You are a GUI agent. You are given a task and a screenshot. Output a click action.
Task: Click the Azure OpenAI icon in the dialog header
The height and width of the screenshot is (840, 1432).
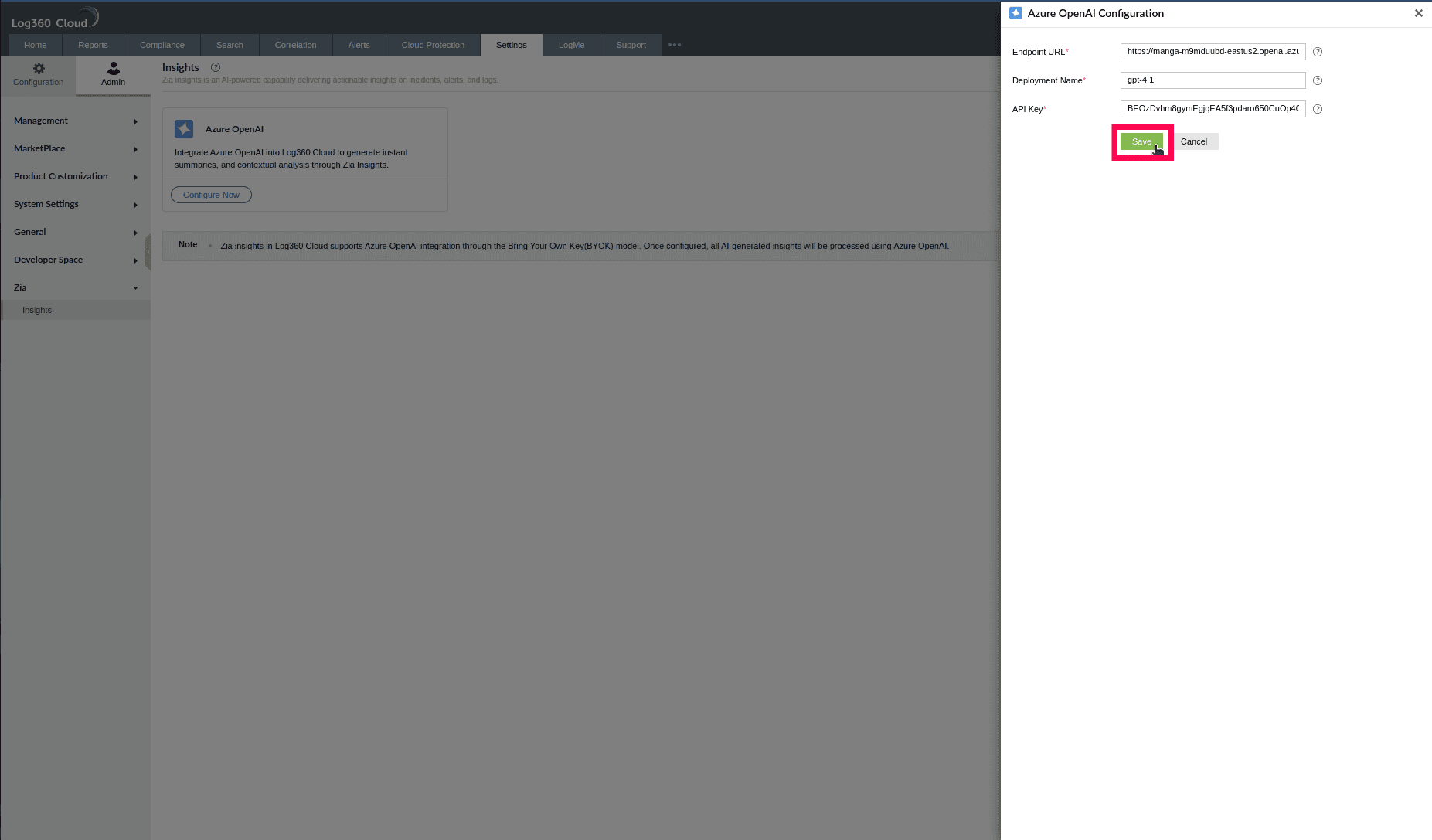click(1016, 13)
